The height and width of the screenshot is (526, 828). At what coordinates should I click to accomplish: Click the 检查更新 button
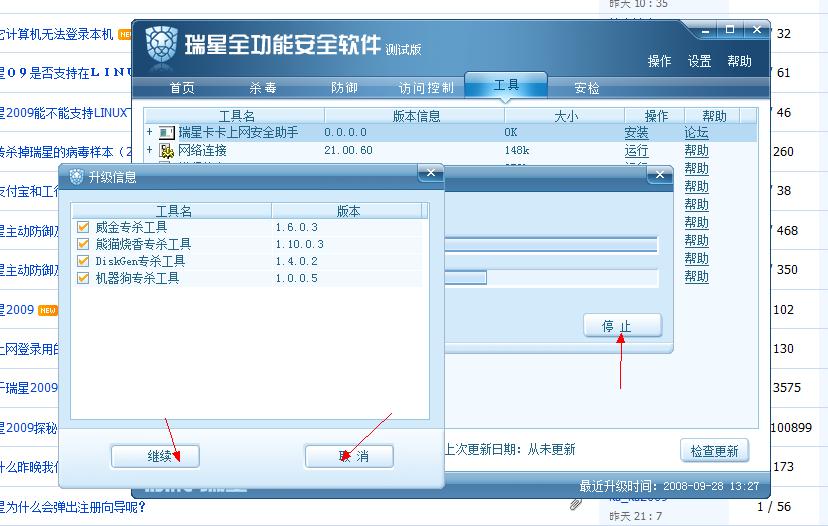714,450
